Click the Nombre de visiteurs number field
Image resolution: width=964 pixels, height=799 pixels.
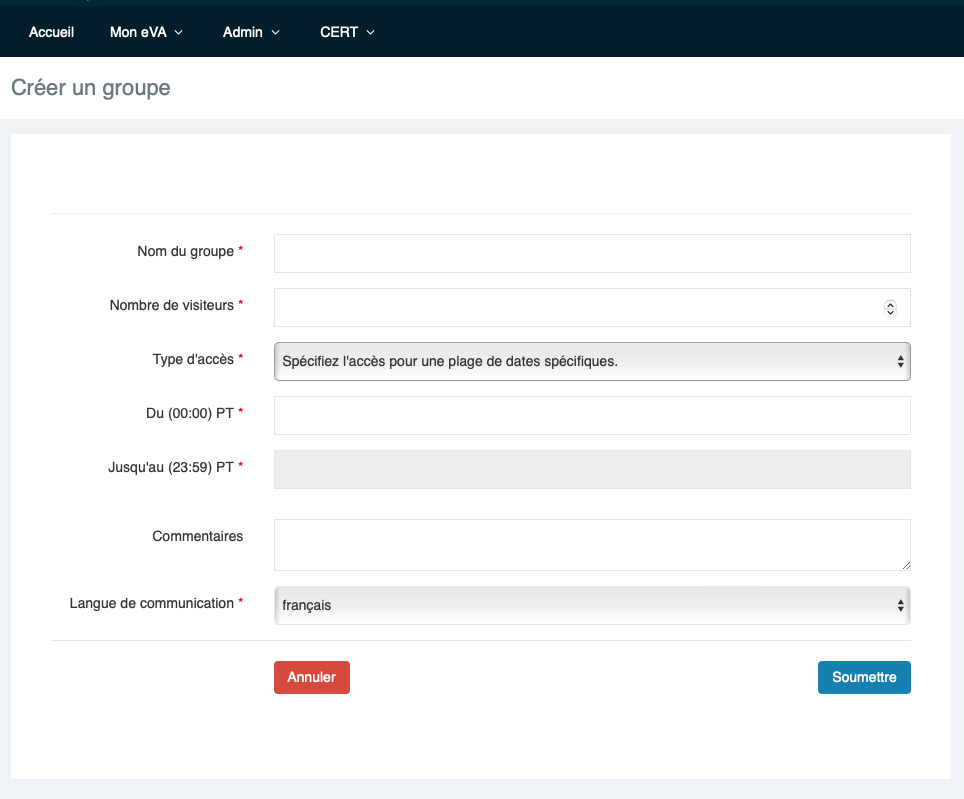pyautogui.click(x=592, y=307)
